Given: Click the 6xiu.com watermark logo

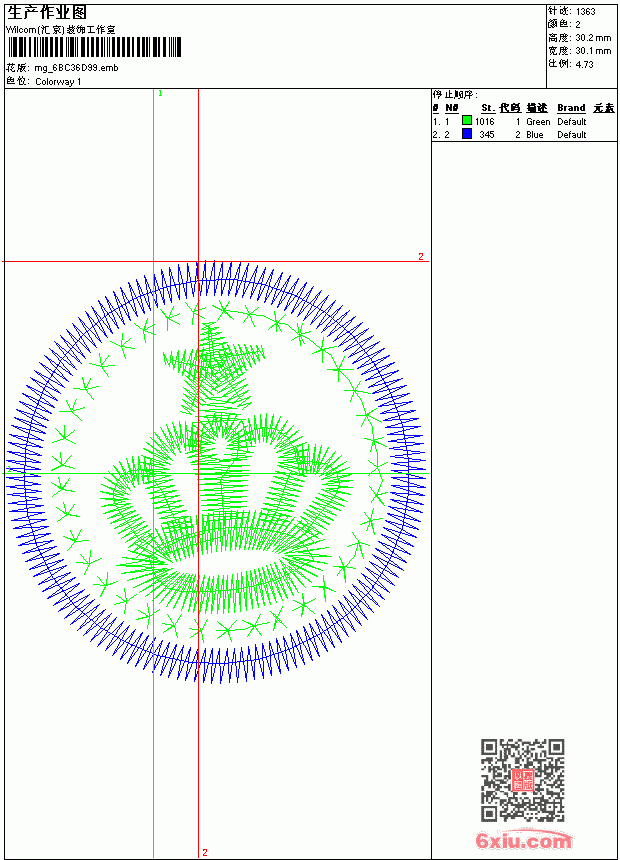Looking at the screenshot, I should [523, 840].
